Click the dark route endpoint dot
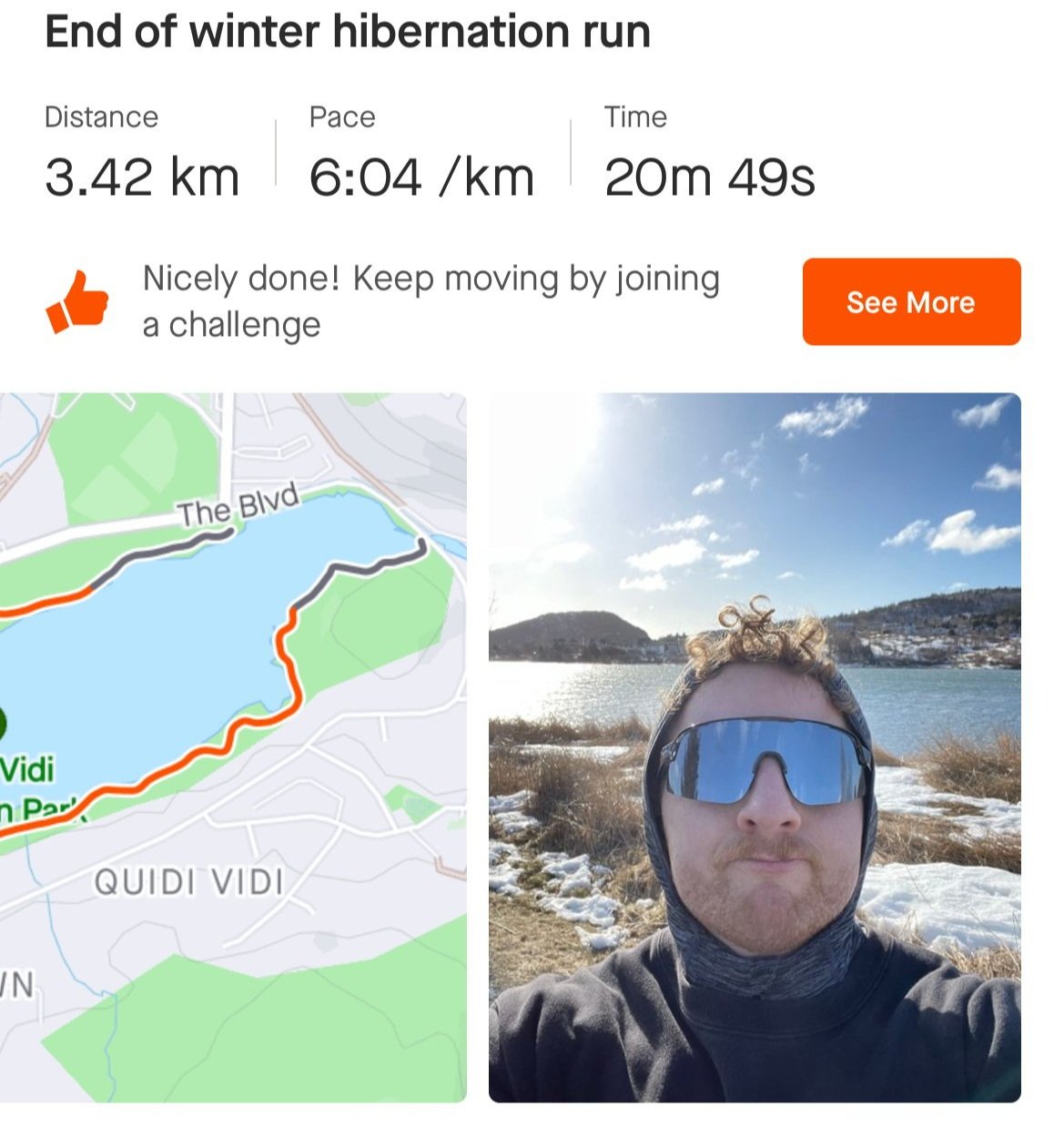 click(421, 546)
